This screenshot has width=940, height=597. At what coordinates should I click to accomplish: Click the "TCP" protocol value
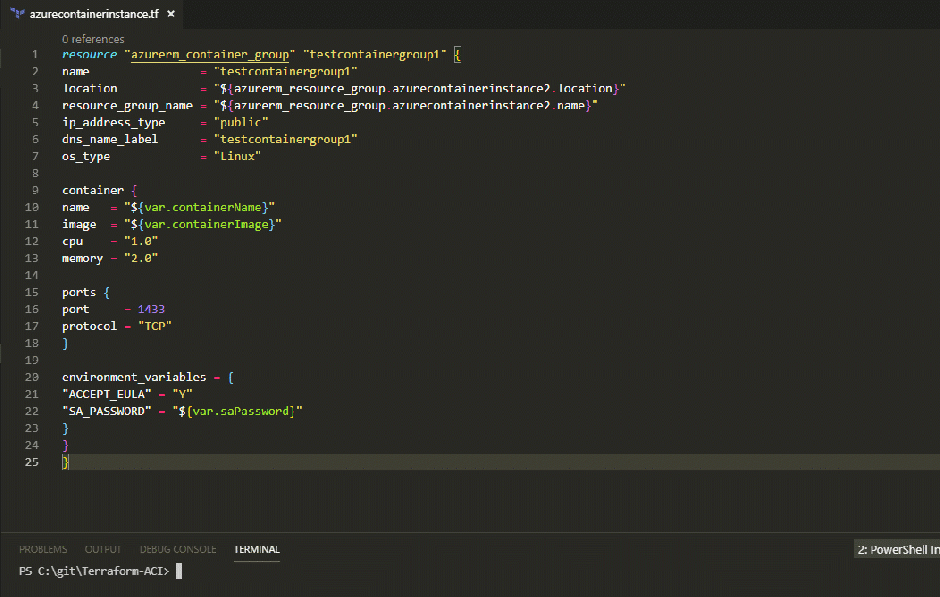pos(154,326)
